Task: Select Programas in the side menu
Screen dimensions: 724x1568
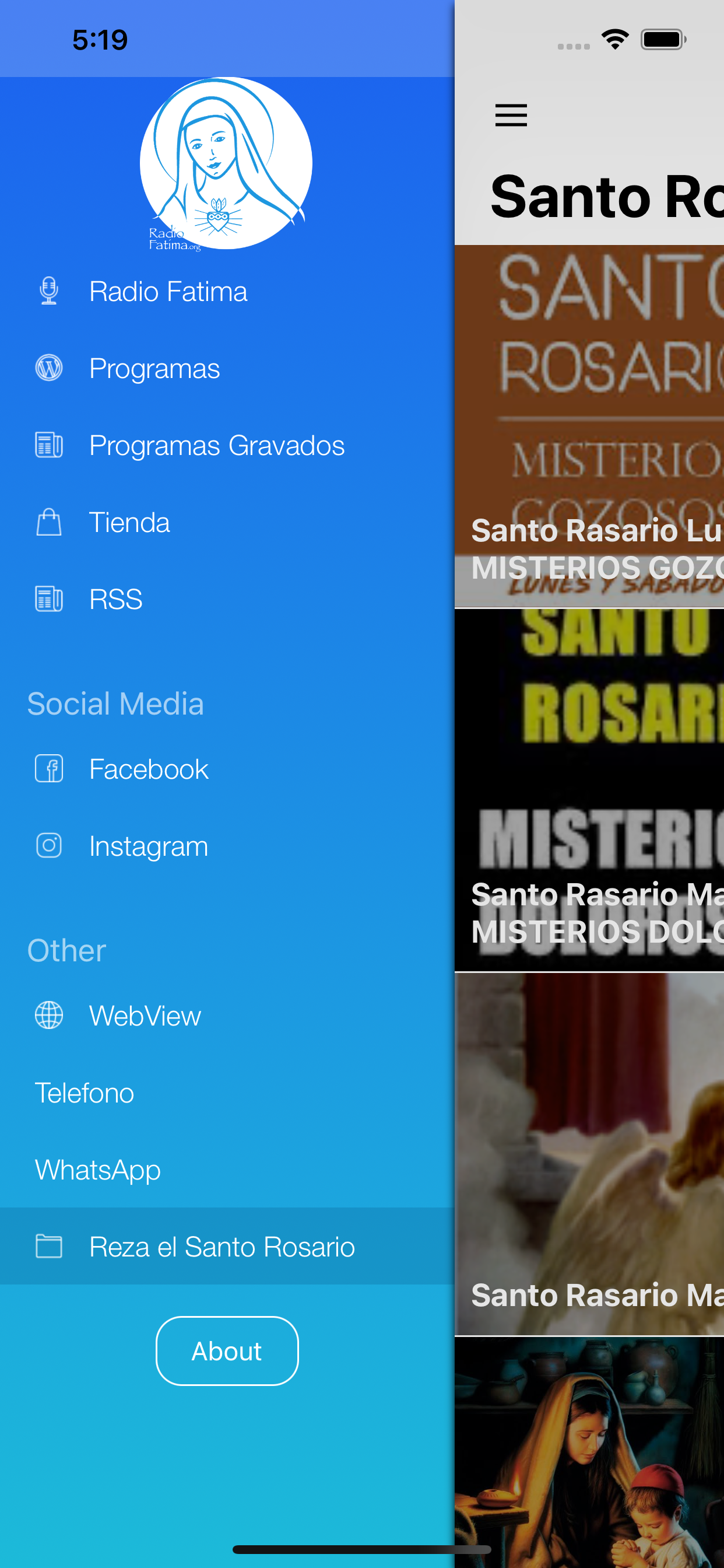Action: (227, 368)
